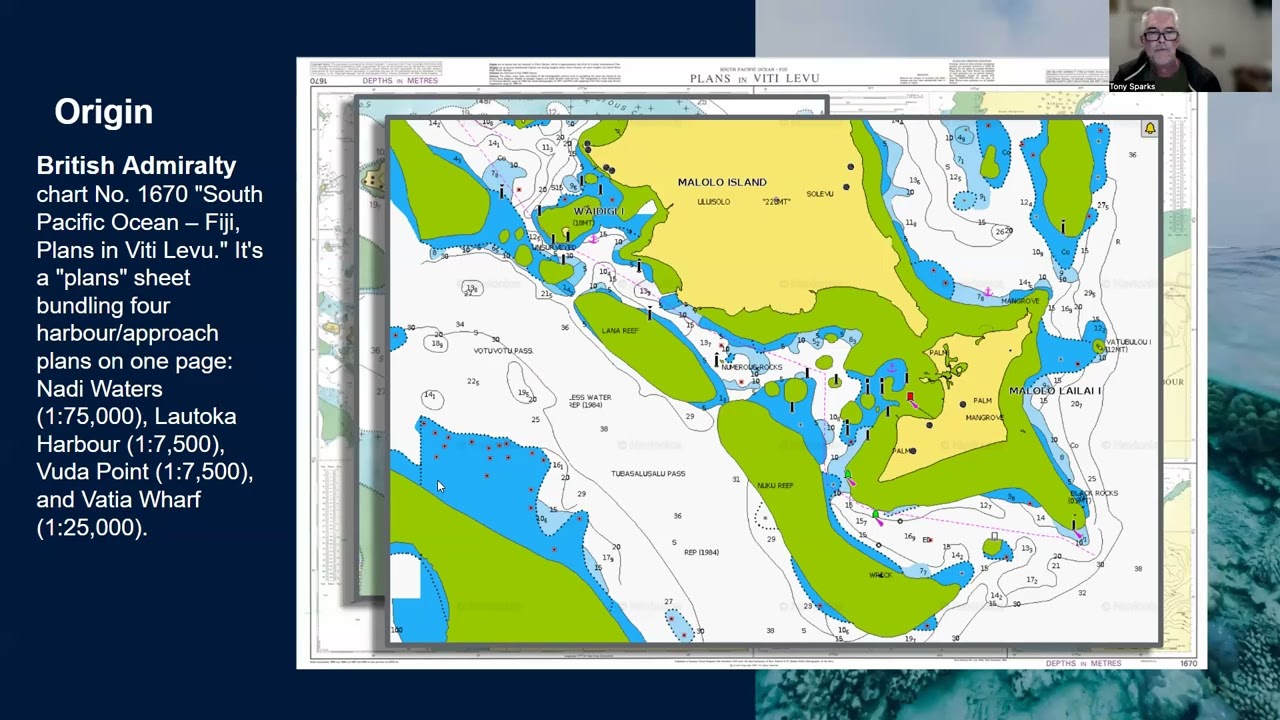Click the PLANS IN VITI LEVU chart title
Viewport: 1280px width, 720px height.
[754, 78]
